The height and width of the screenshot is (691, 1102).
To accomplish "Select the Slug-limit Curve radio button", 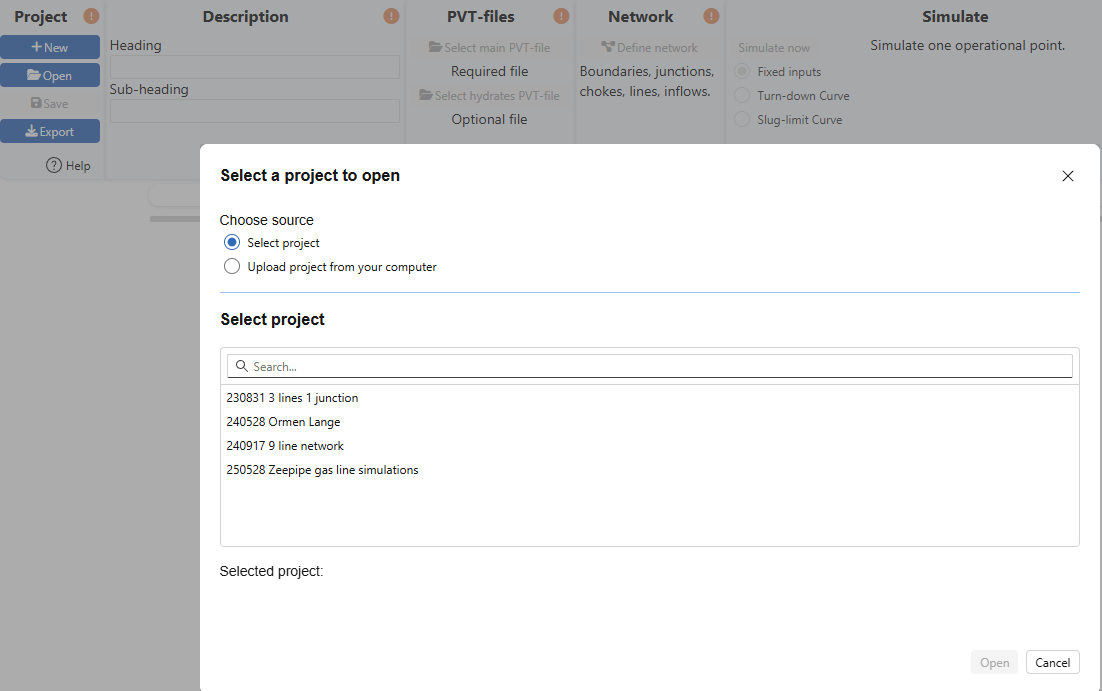I will click(742, 119).
